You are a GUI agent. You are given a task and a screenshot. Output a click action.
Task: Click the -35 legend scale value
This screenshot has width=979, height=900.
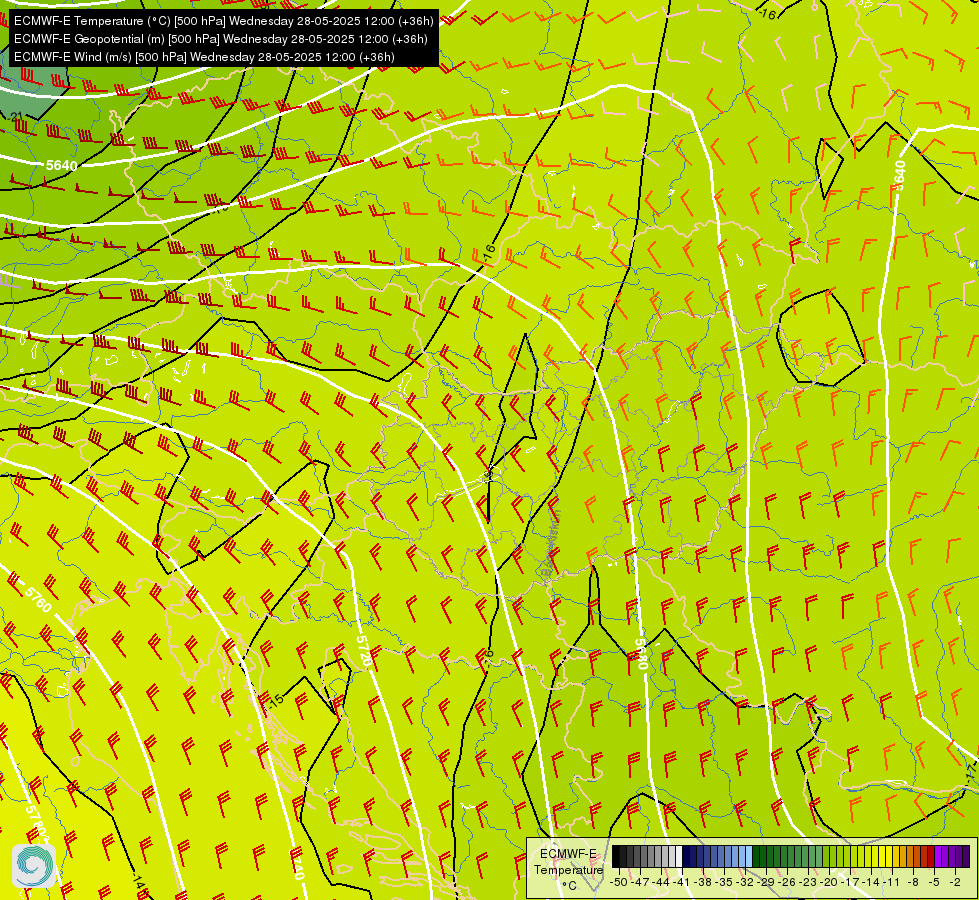(724, 882)
